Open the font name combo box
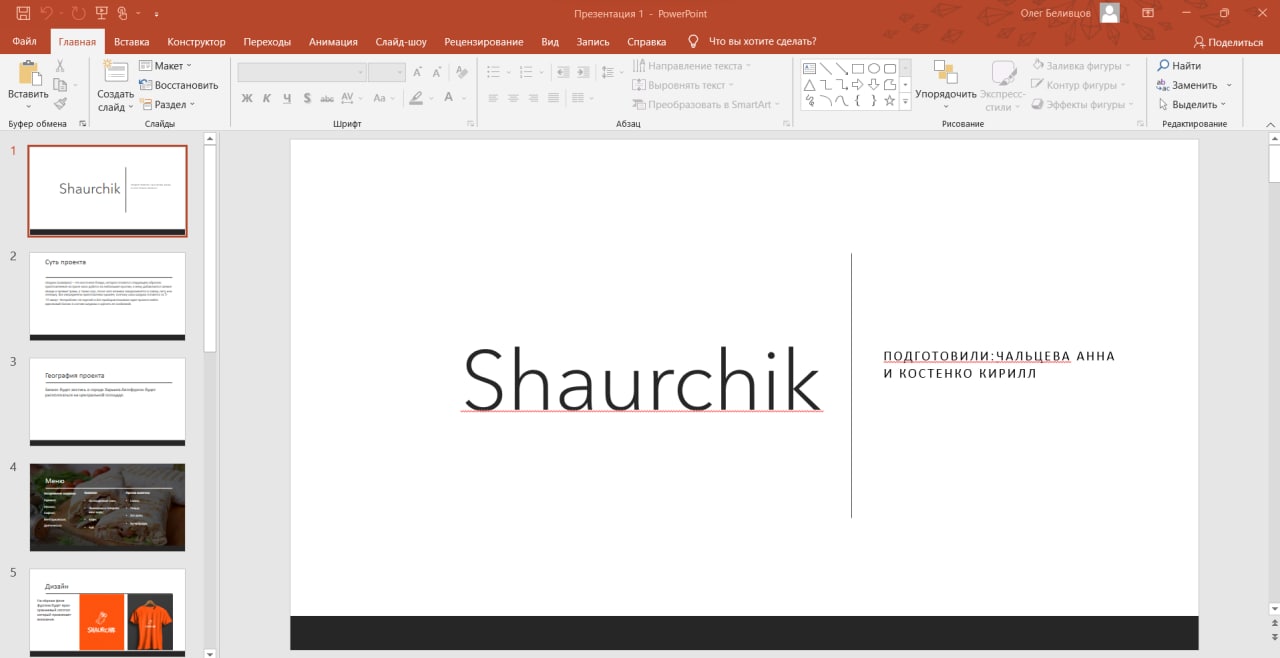This screenshot has height=658, width=1280. point(302,72)
